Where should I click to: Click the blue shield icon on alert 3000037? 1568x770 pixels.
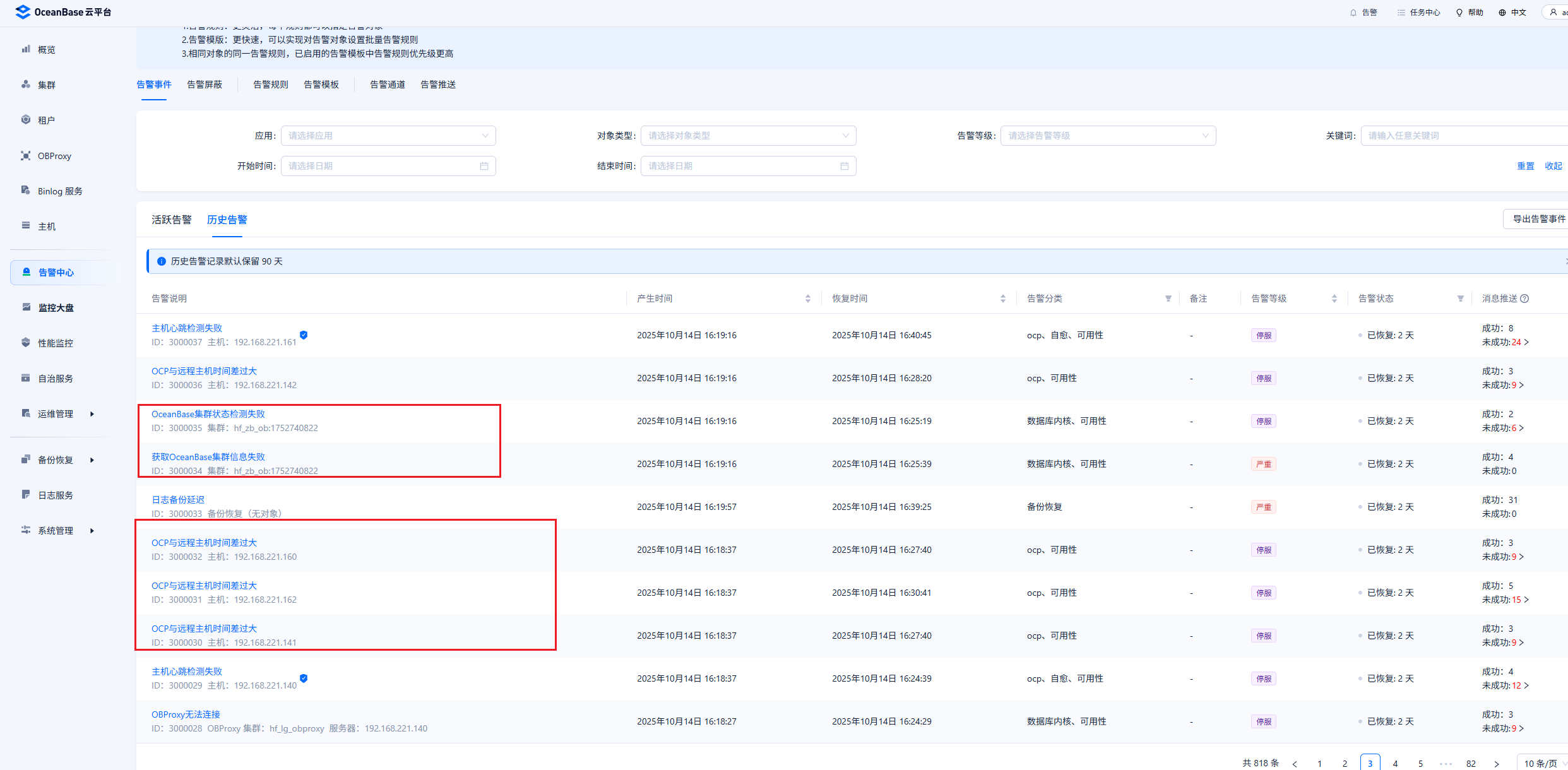[304, 335]
